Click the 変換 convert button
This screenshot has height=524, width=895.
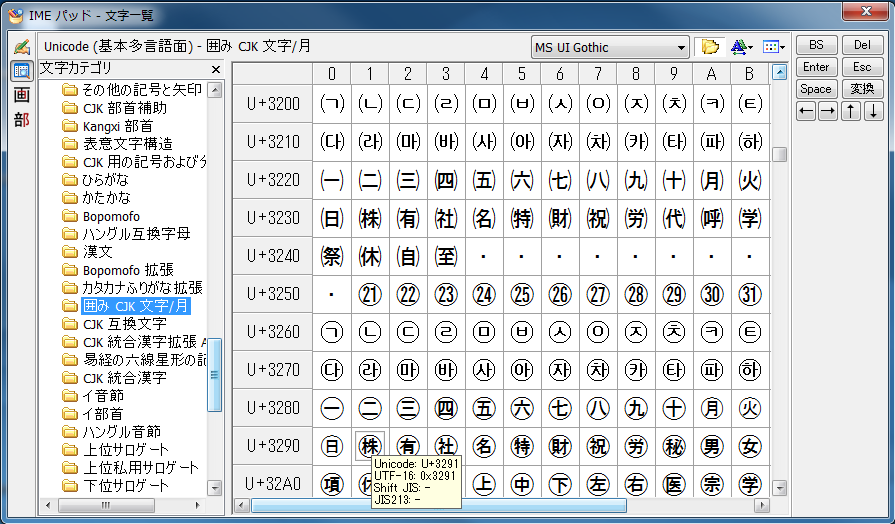click(862, 89)
